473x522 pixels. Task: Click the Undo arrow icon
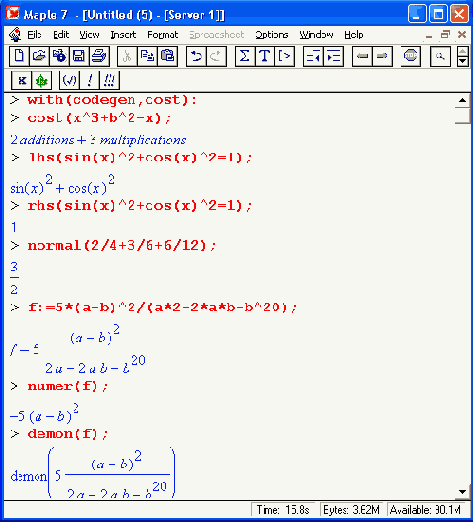[196, 56]
